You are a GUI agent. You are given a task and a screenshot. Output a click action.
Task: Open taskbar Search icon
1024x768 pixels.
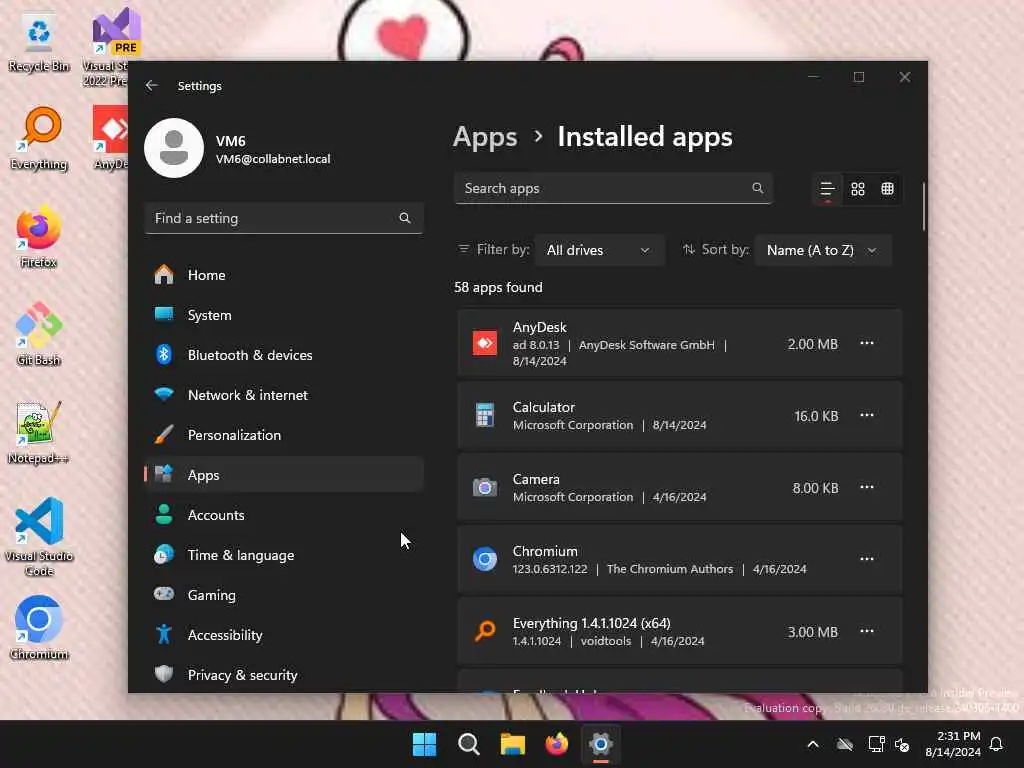tap(469, 744)
